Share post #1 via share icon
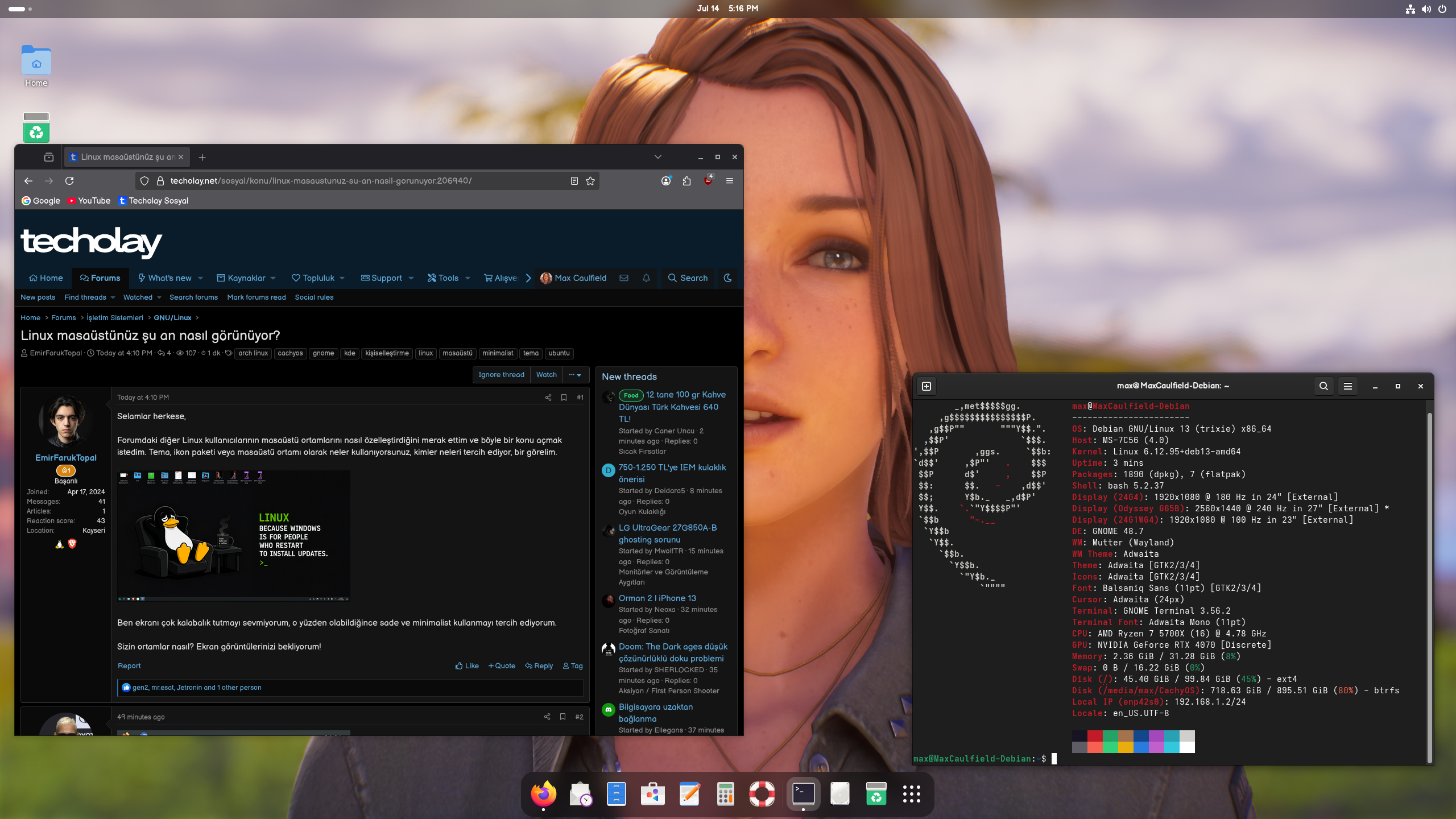1456x819 pixels. click(x=548, y=398)
